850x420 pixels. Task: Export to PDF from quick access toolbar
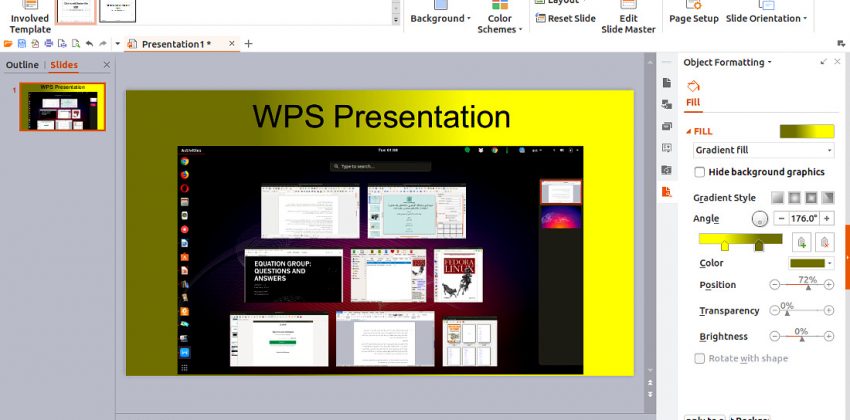(35, 44)
